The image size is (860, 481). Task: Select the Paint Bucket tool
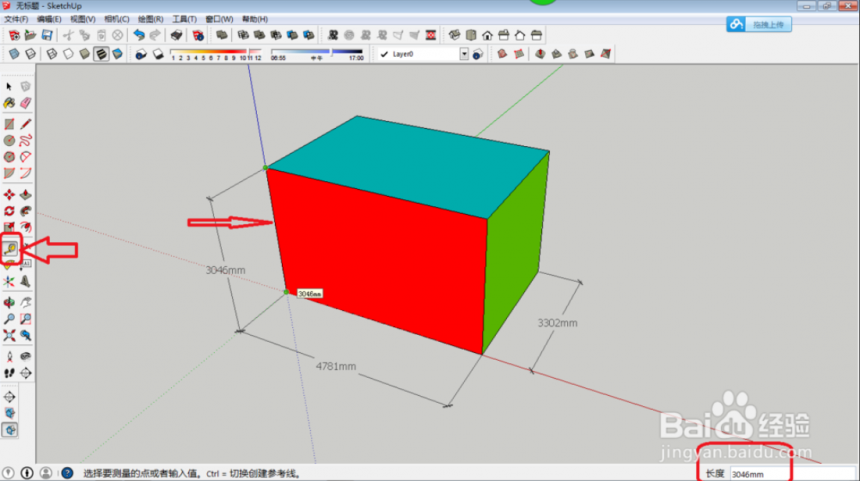click(x=9, y=103)
